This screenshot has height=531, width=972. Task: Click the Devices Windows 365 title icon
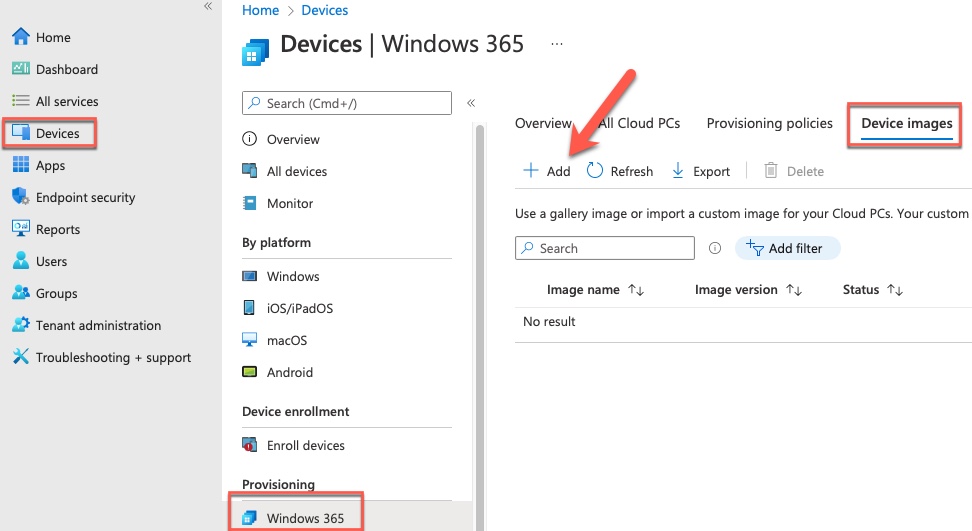(255, 52)
